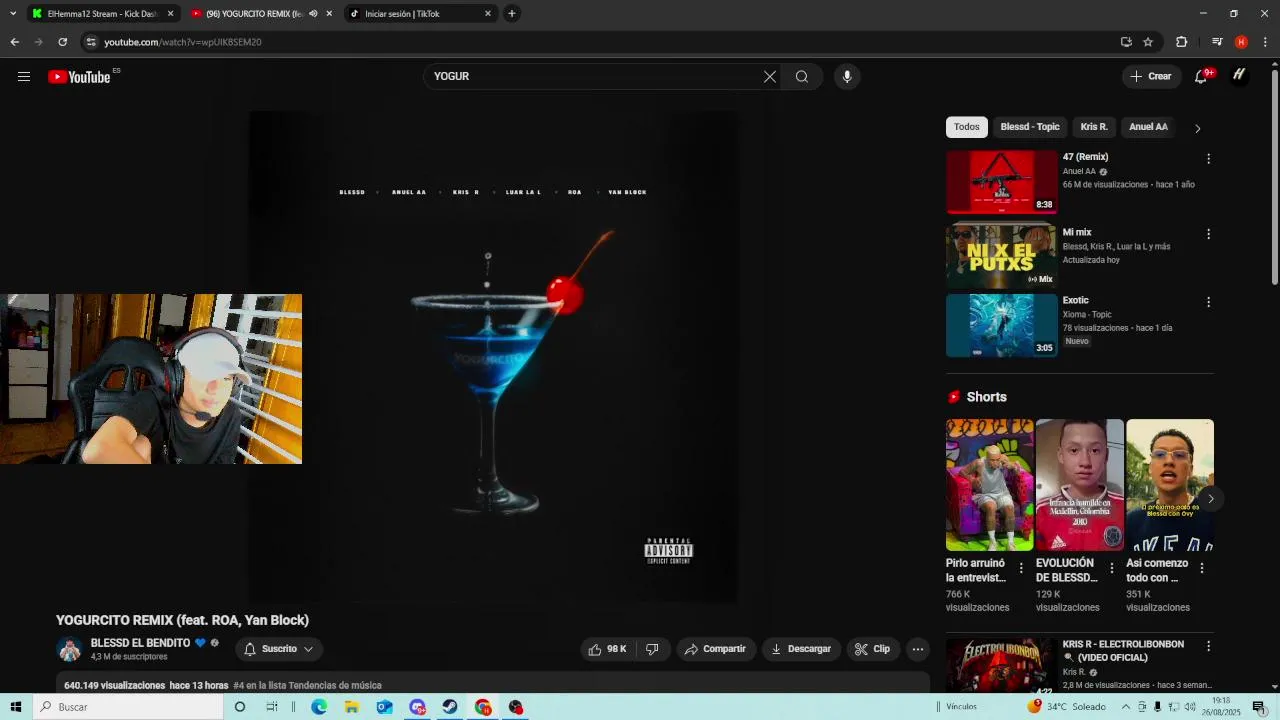
Task: Open options for Pirlo arruinó short
Action: tap(1021, 568)
